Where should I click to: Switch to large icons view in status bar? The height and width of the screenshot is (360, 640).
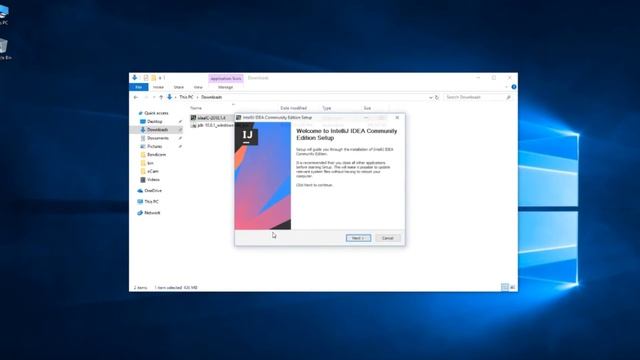pos(513,287)
